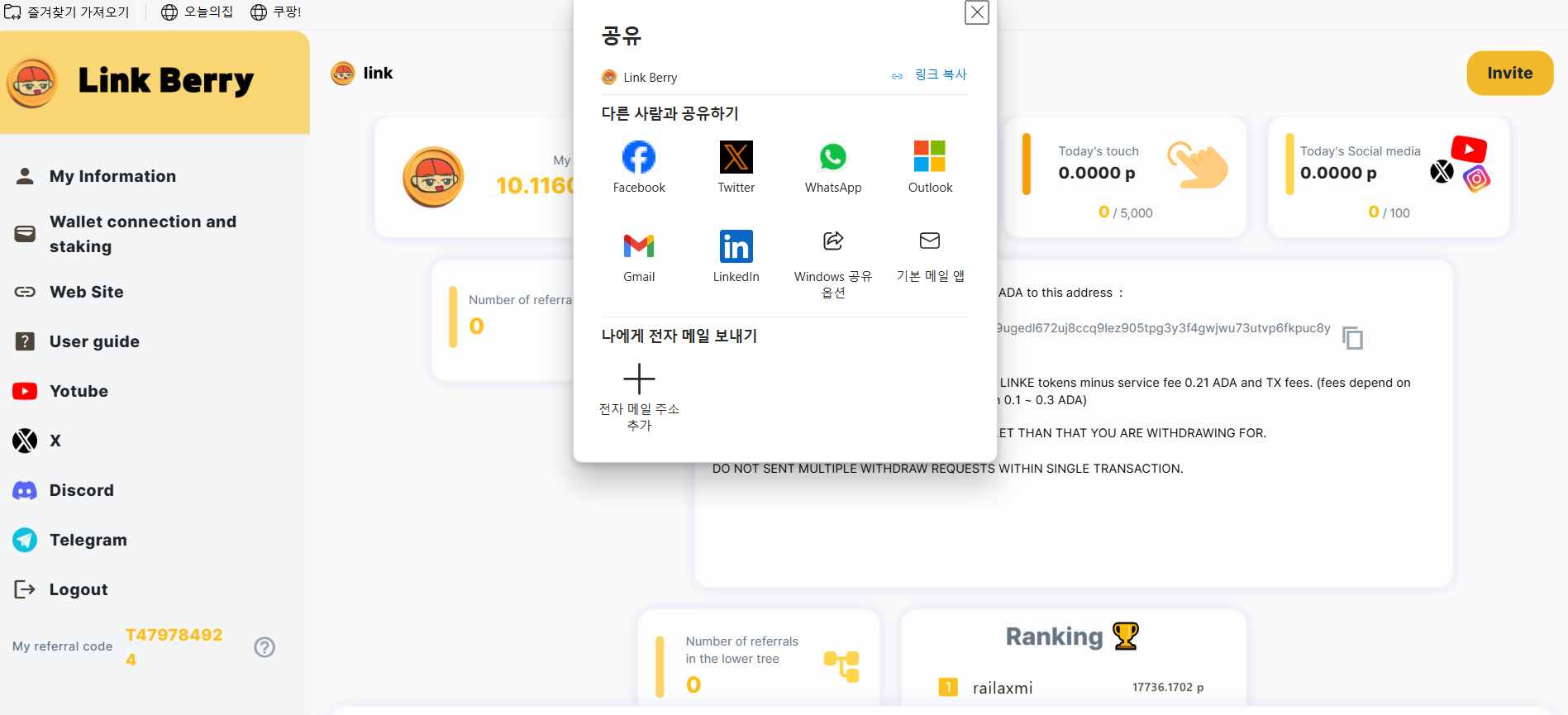Click Logout in sidebar
This screenshot has width=1568, height=715.
79,589
